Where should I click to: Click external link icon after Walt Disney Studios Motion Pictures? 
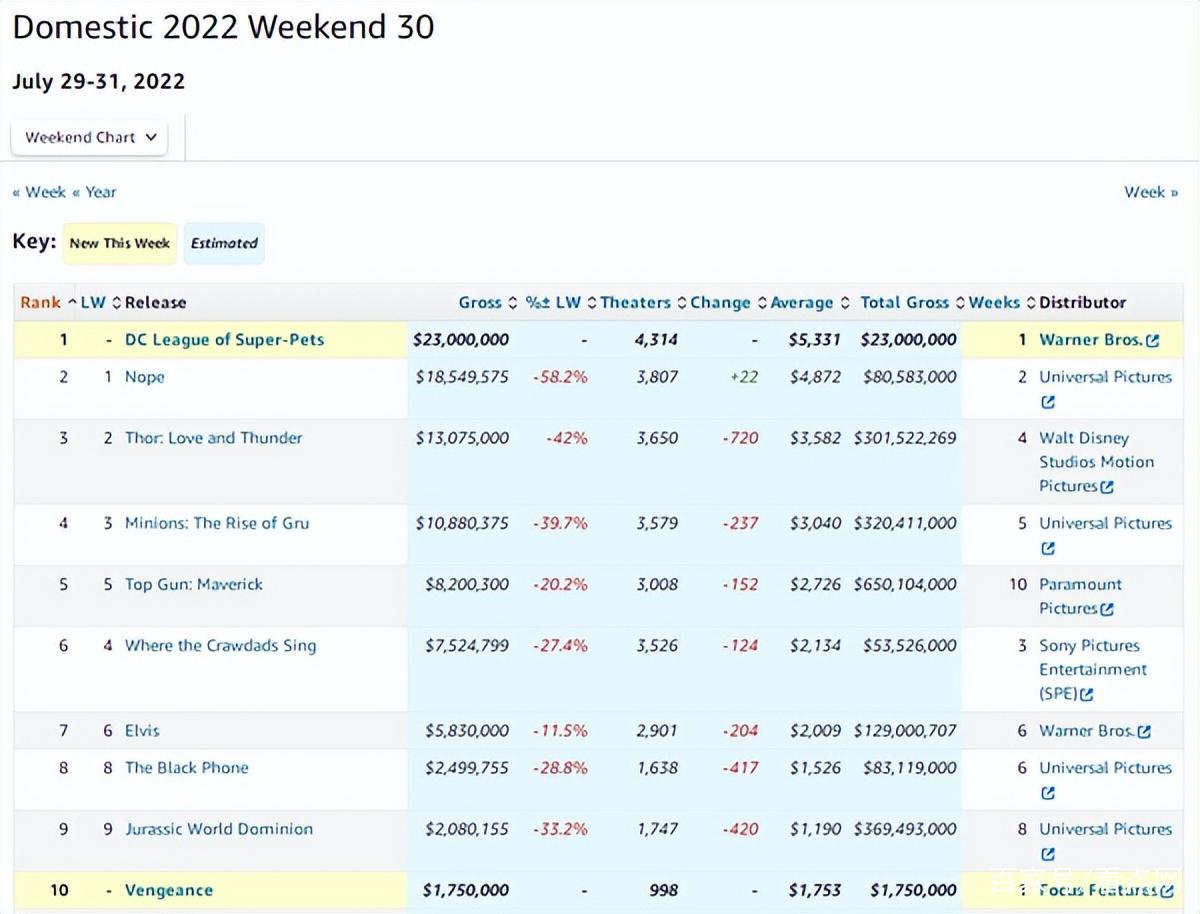coord(1106,487)
